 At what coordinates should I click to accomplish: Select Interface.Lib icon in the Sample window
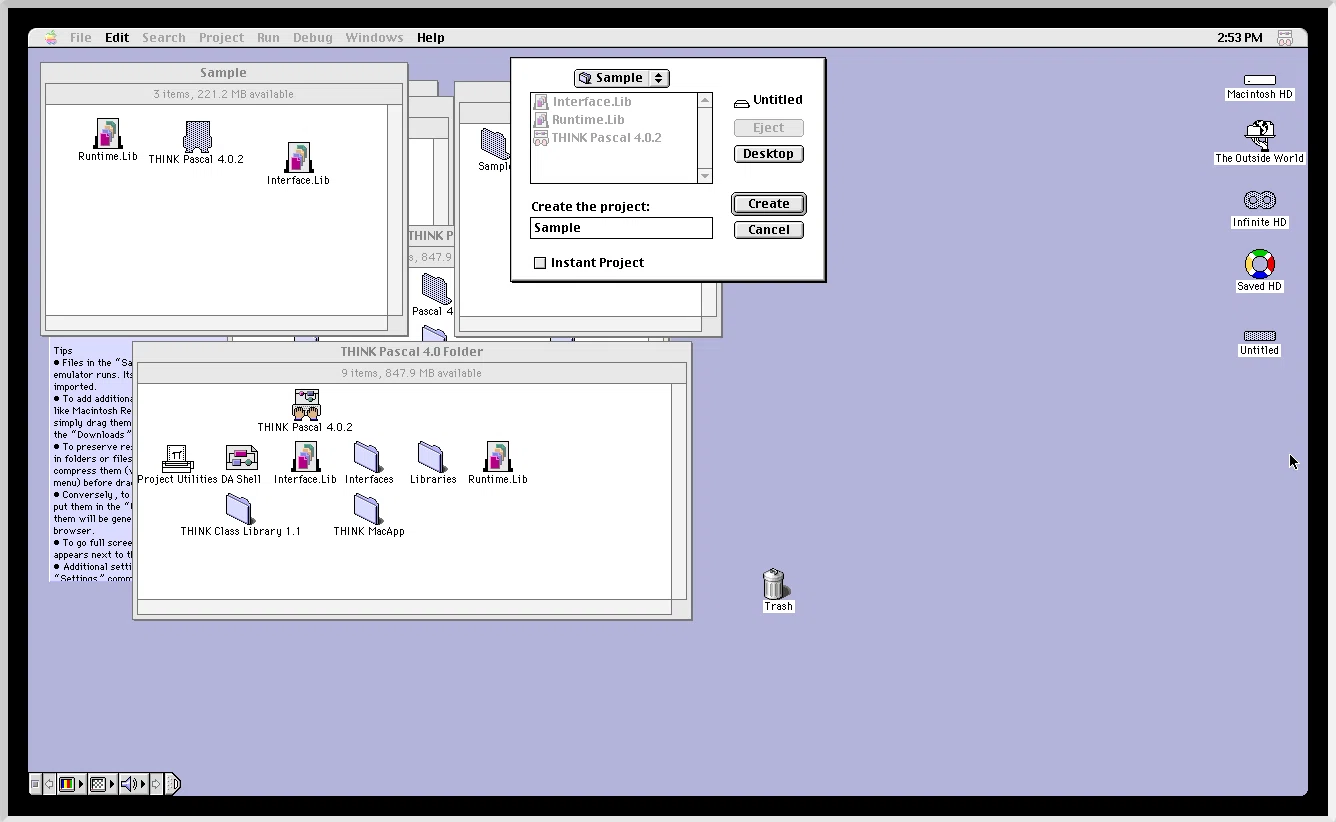(x=298, y=158)
